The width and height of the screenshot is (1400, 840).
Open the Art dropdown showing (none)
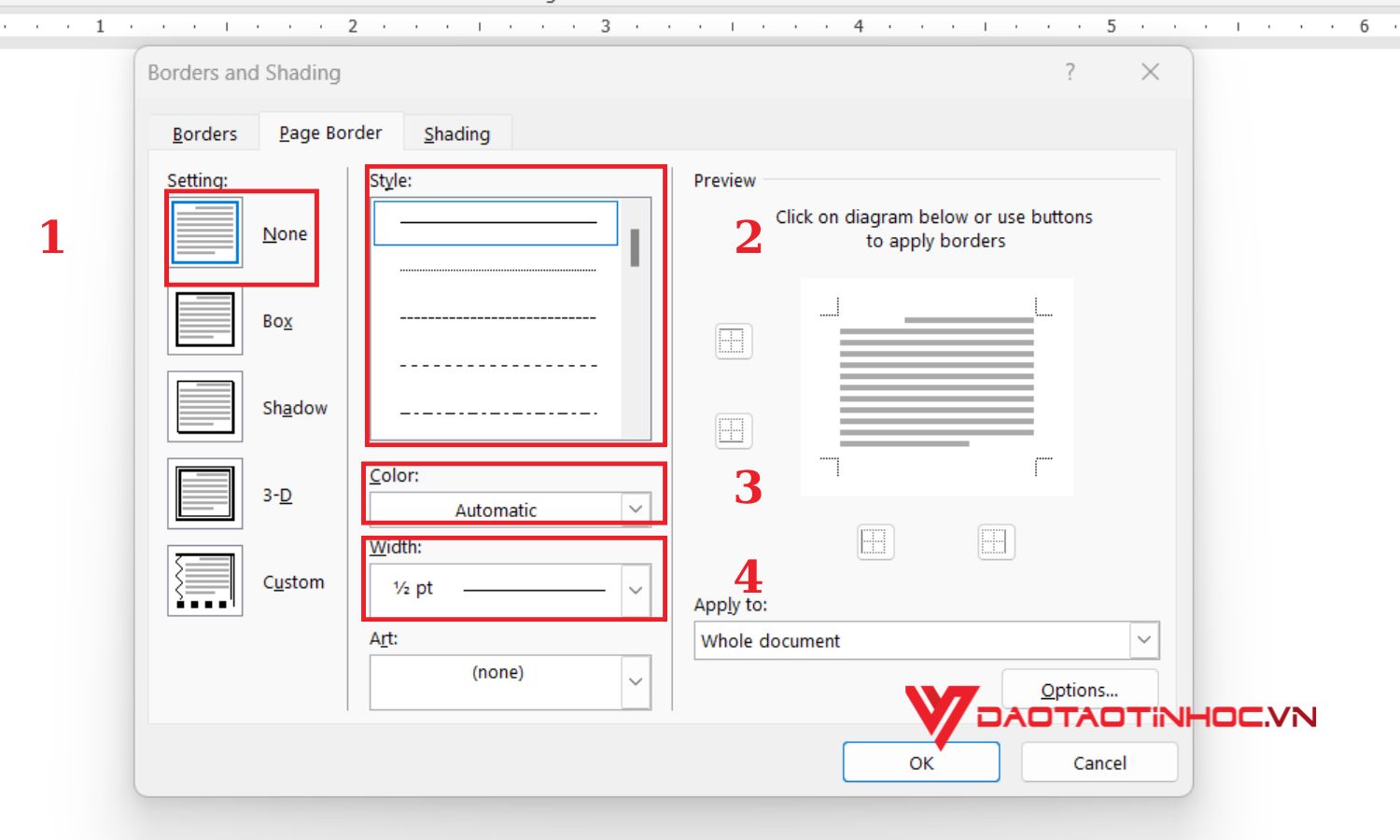[x=511, y=682]
